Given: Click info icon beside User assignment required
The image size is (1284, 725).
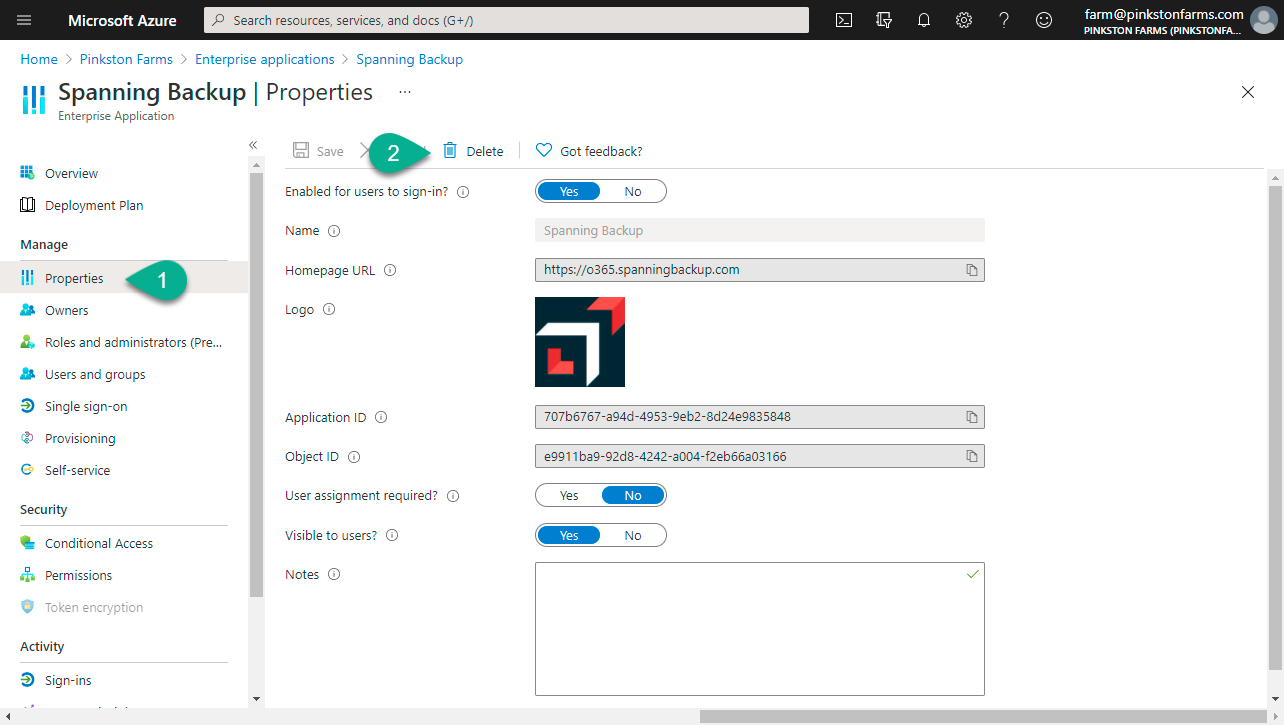Looking at the screenshot, I should (453, 496).
